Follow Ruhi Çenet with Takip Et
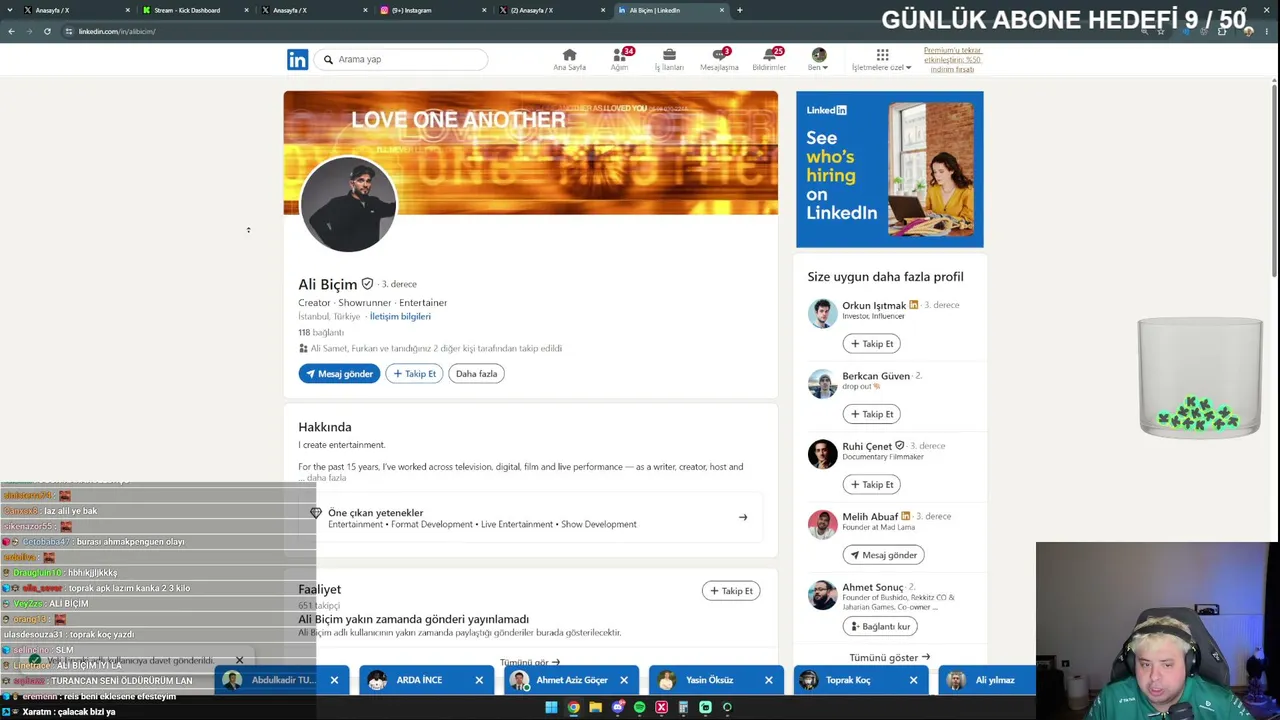 click(x=872, y=485)
